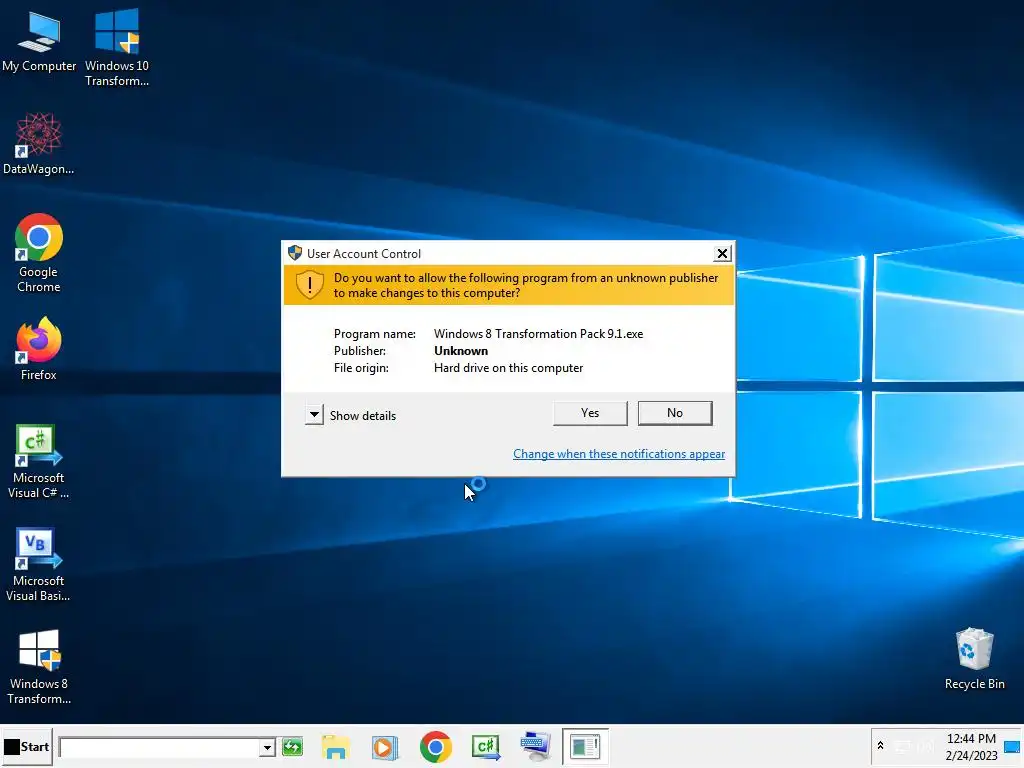
Task: Click No in User Account Control
Action: 675,413
